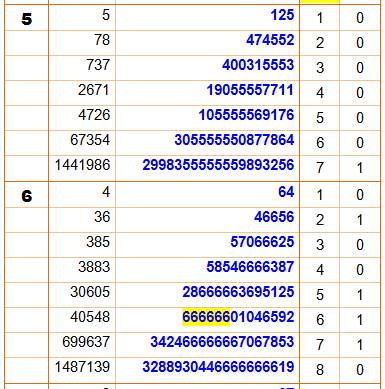
Task: Click base number 1441986
Action: pos(82,165)
